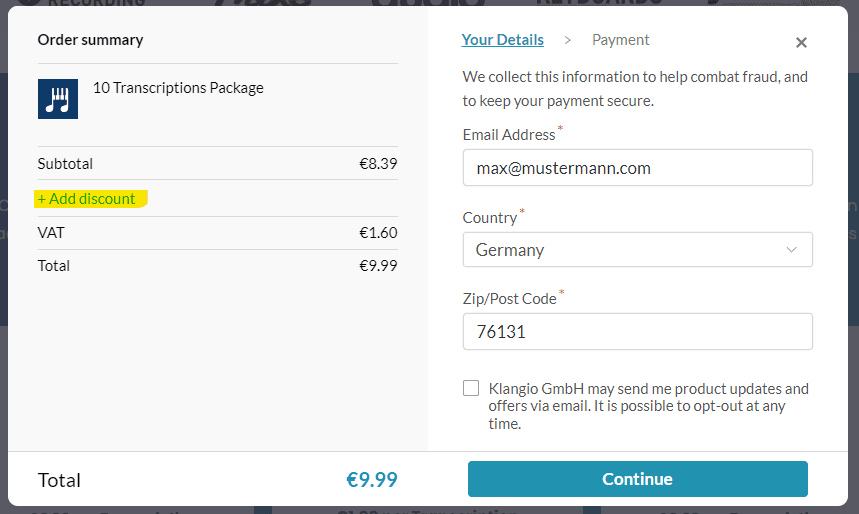Click the Subtotal €8.39 amount
This screenshot has width=859, height=514.
click(378, 164)
